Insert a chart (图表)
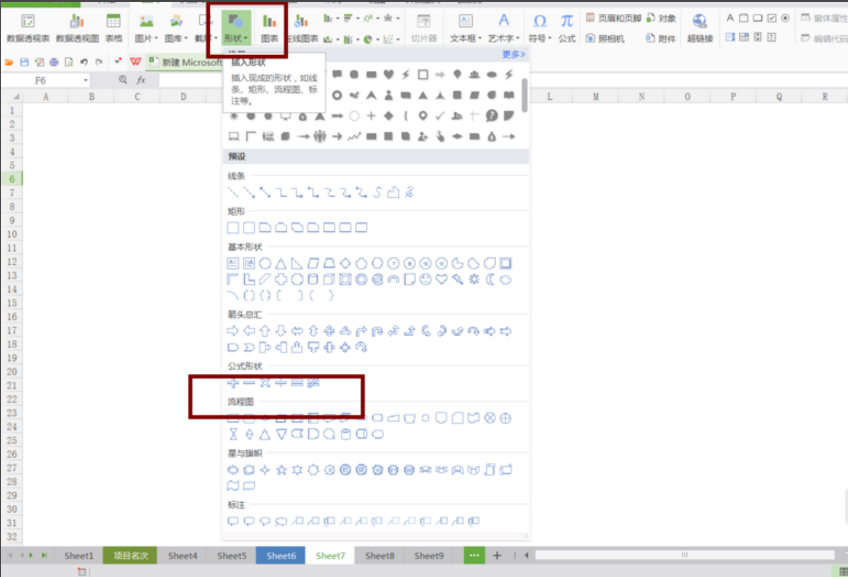This screenshot has width=848, height=577. (269, 28)
